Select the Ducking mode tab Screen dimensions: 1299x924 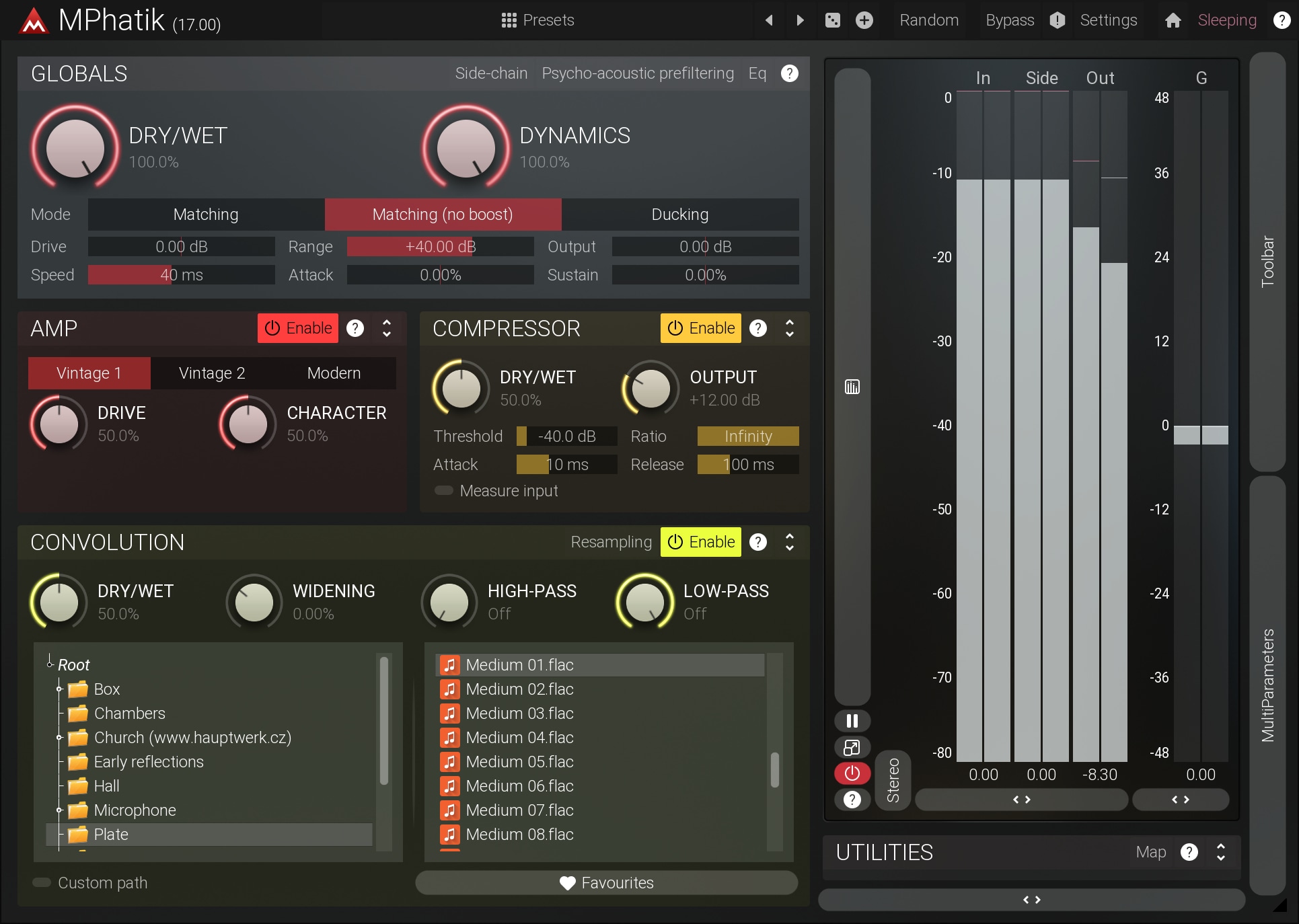[x=679, y=215]
